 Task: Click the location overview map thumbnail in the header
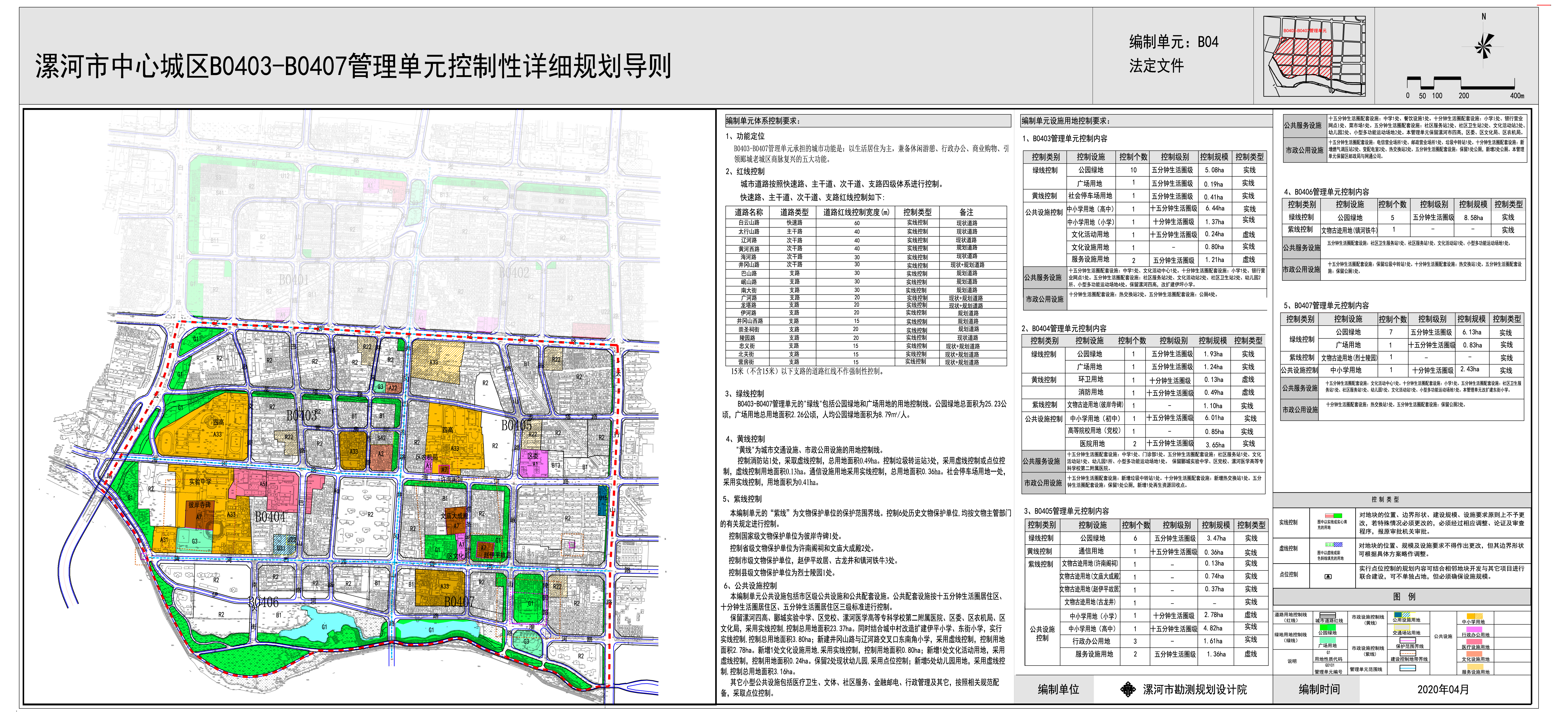point(1314,56)
